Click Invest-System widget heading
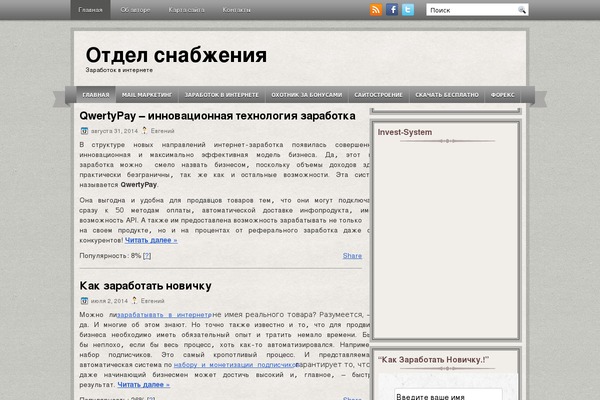The image size is (600, 400). [405, 132]
